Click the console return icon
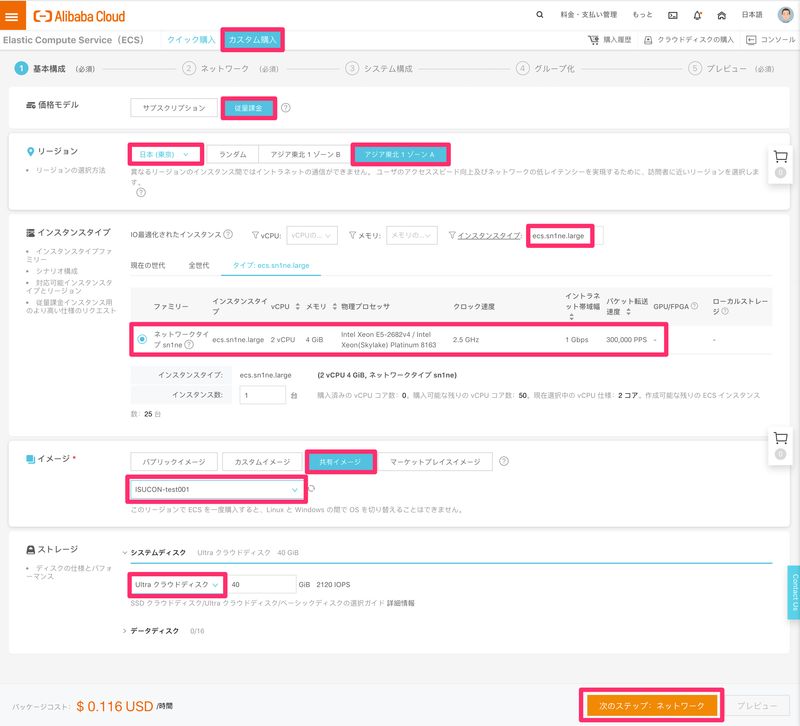This screenshot has height=726, width=800. click(751, 40)
